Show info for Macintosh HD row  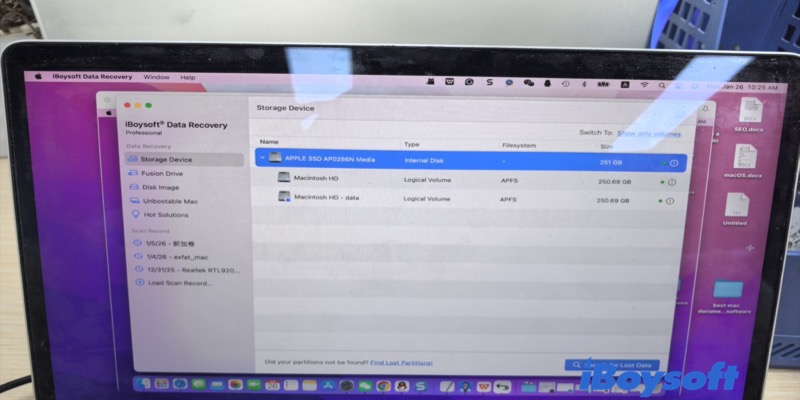[672, 182]
